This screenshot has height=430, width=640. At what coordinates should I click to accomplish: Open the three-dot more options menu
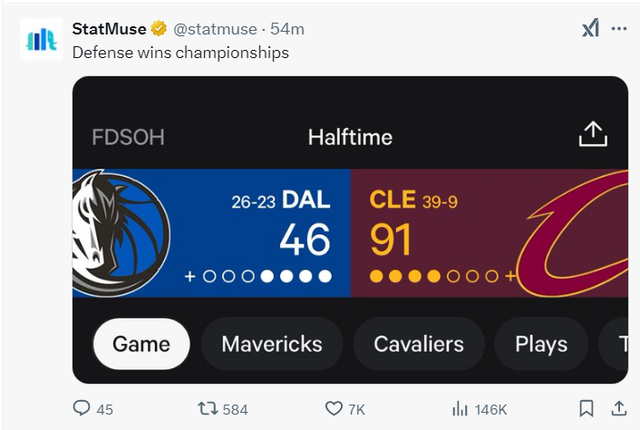(619, 29)
